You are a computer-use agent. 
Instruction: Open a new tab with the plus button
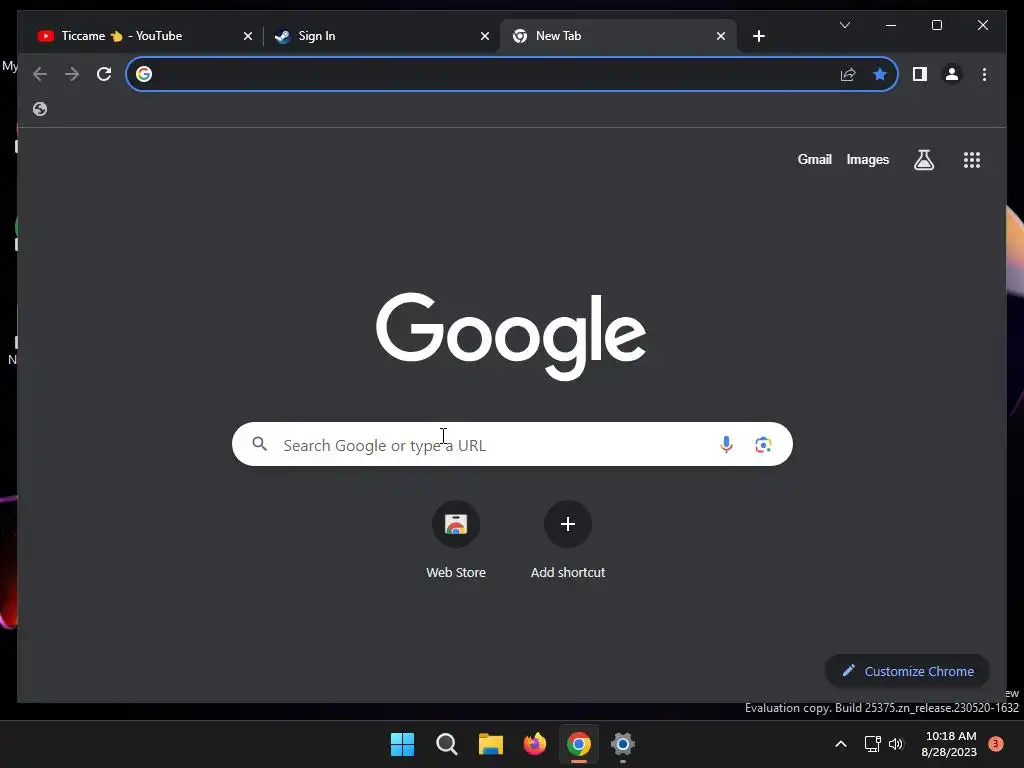click(758, 36)
